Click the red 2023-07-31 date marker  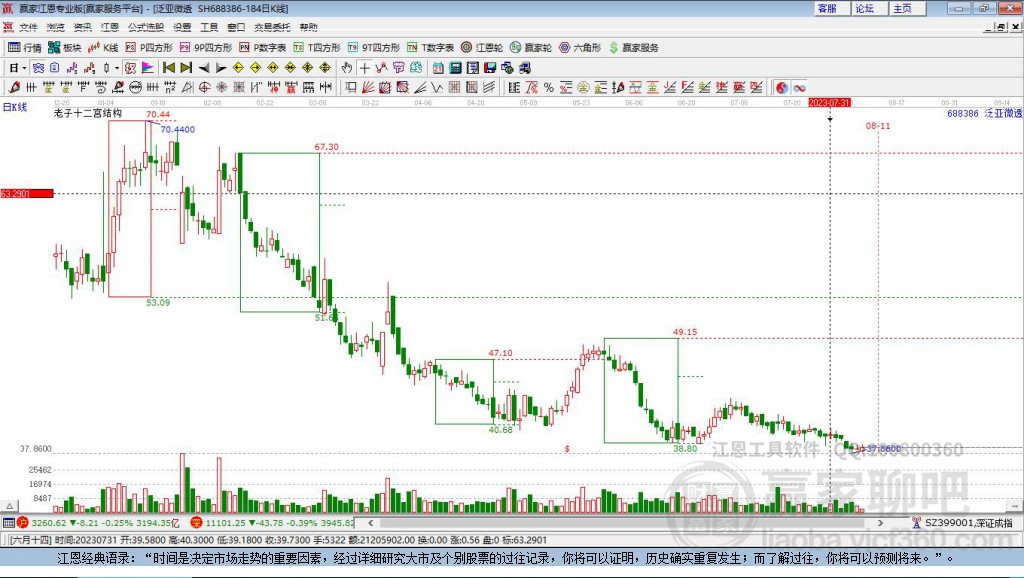click(829, 103)
